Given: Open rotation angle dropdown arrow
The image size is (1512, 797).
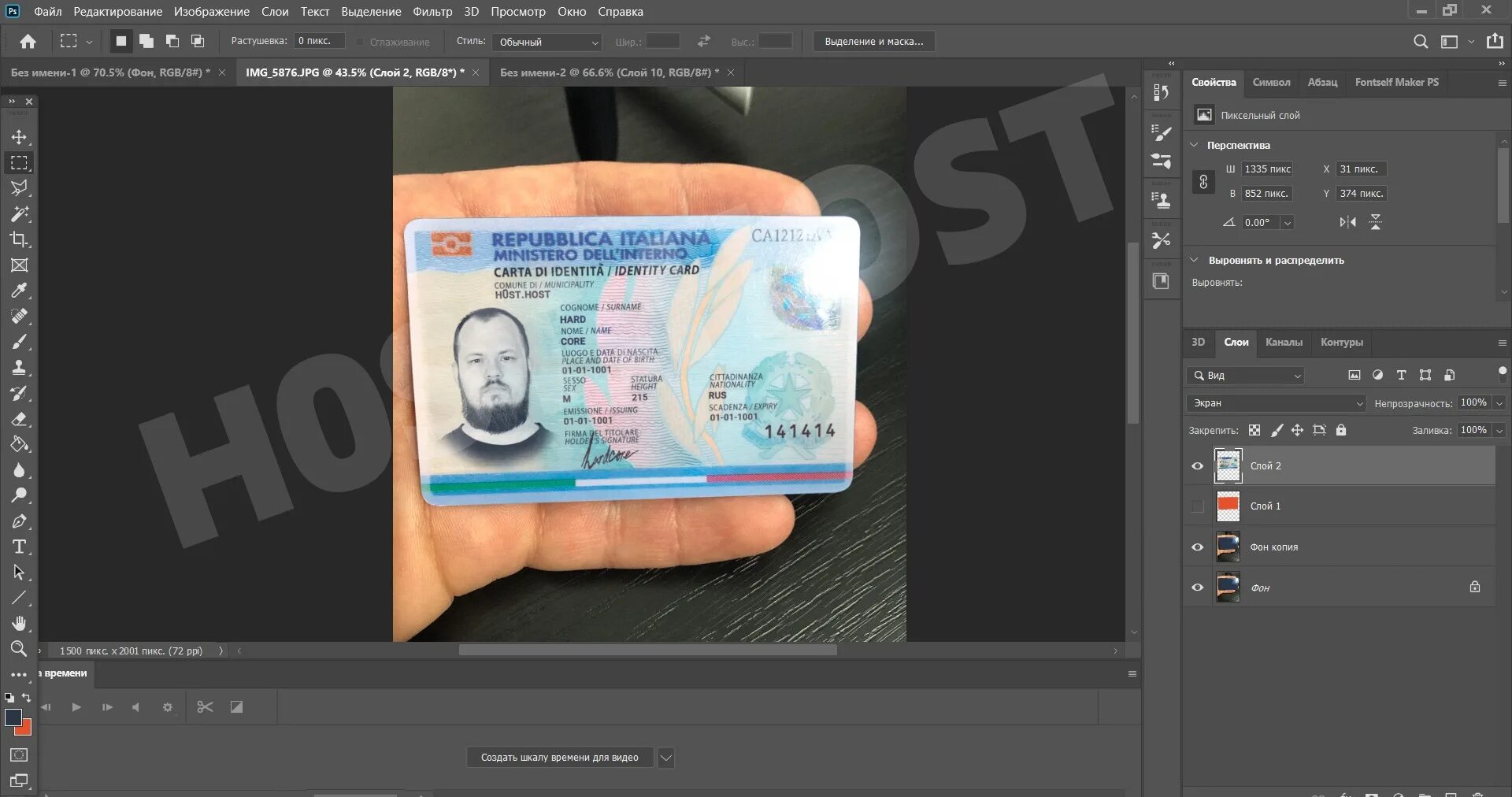Looking at the screenshot, I should tap(1288, 223).
